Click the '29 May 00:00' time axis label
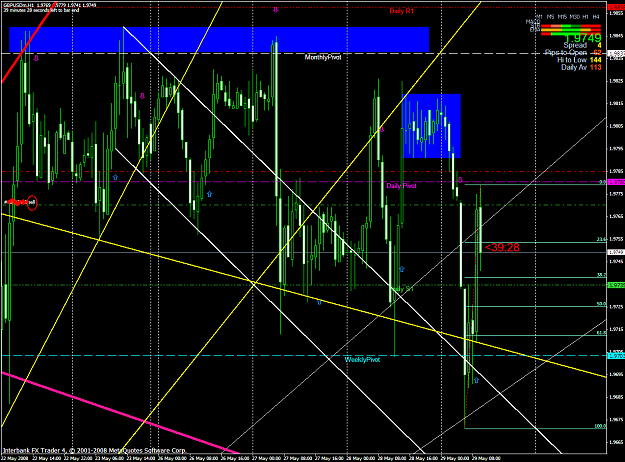The width and height of the screenshot is (625, 462). point(454,458)
